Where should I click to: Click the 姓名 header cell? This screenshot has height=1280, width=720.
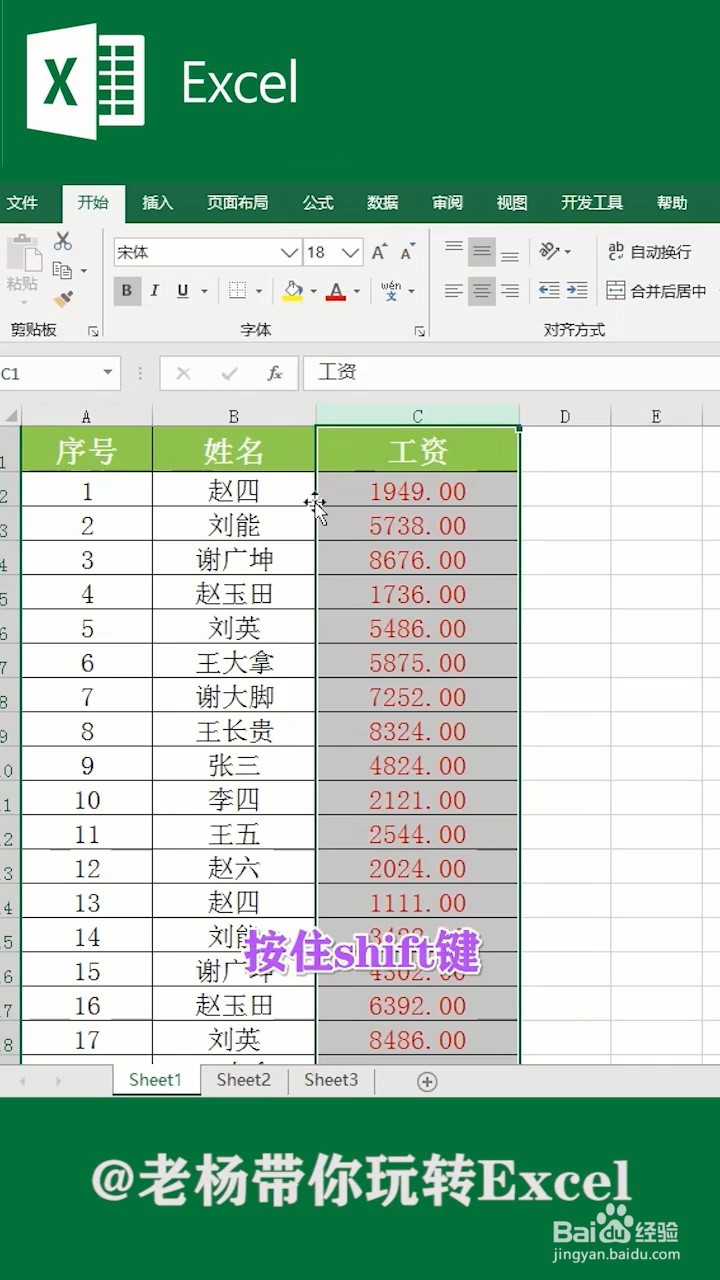click(x=234, y=451)
